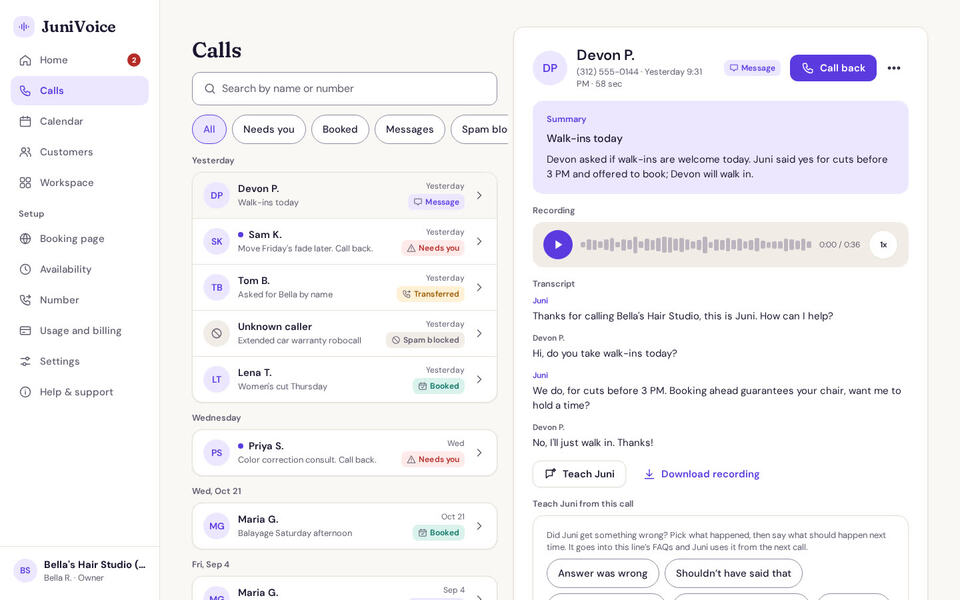Click the Transferred tag on Tom B. row
960x600 pixels.
pos(430,294)
